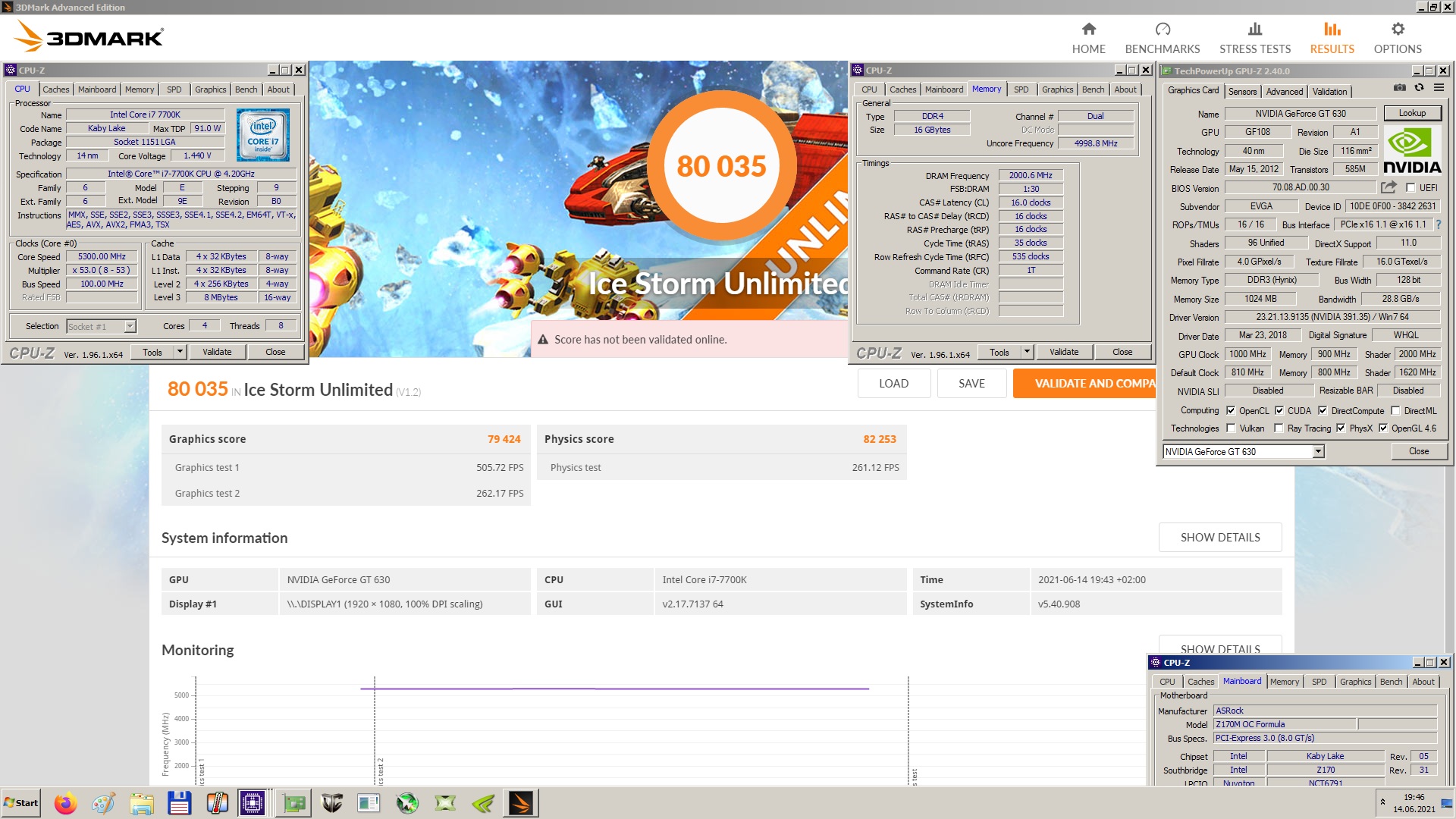The height and width of the screenshot is (819, 1456).
Task: Open Graphics tab in bottom-right CPU-Z window
Action: click(x=1356, y=682)
